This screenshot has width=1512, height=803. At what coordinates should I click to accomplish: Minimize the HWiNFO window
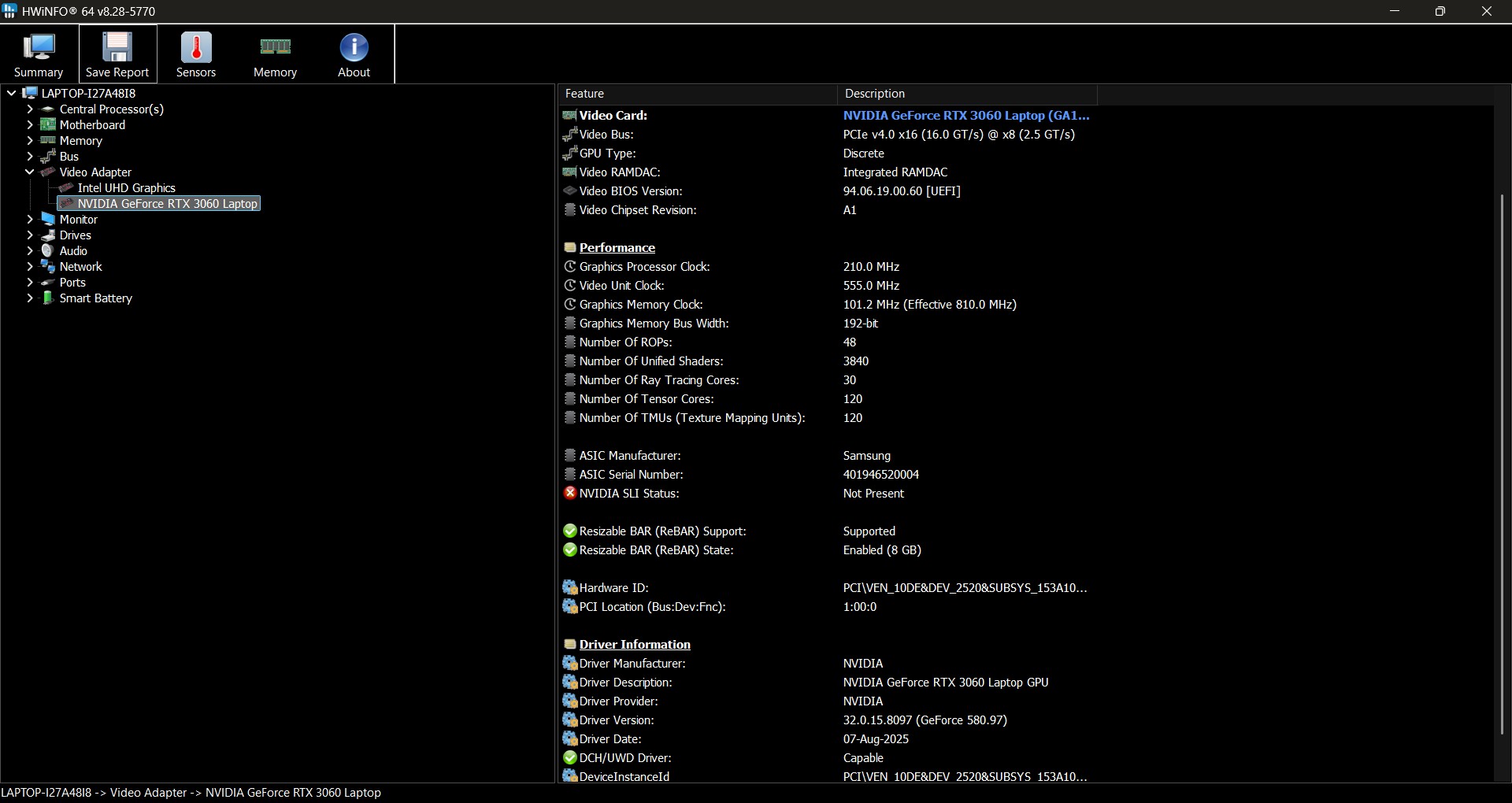point(1395,11)
